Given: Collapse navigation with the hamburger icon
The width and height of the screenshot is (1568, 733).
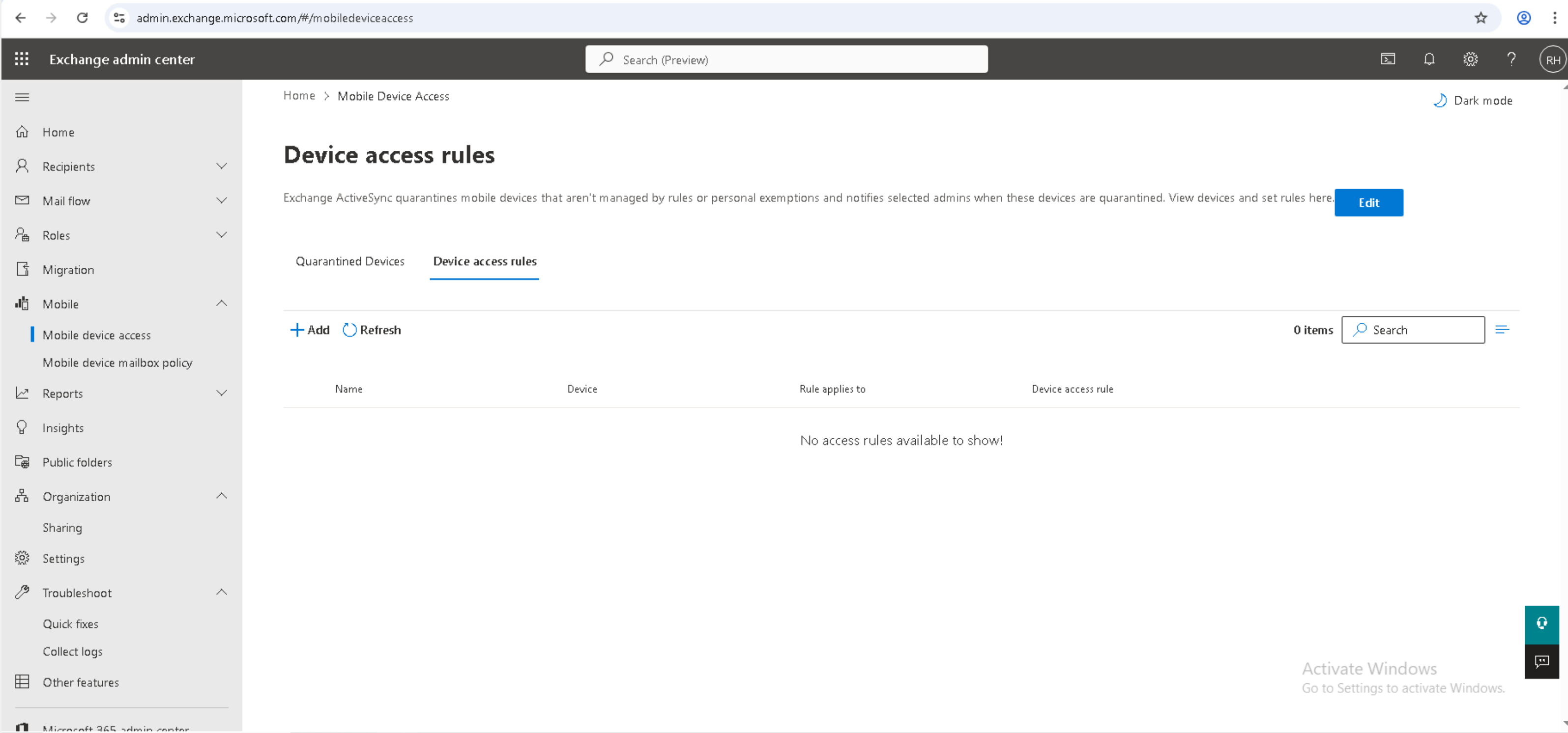Looking at the screenshot, I should coord(22,97).
